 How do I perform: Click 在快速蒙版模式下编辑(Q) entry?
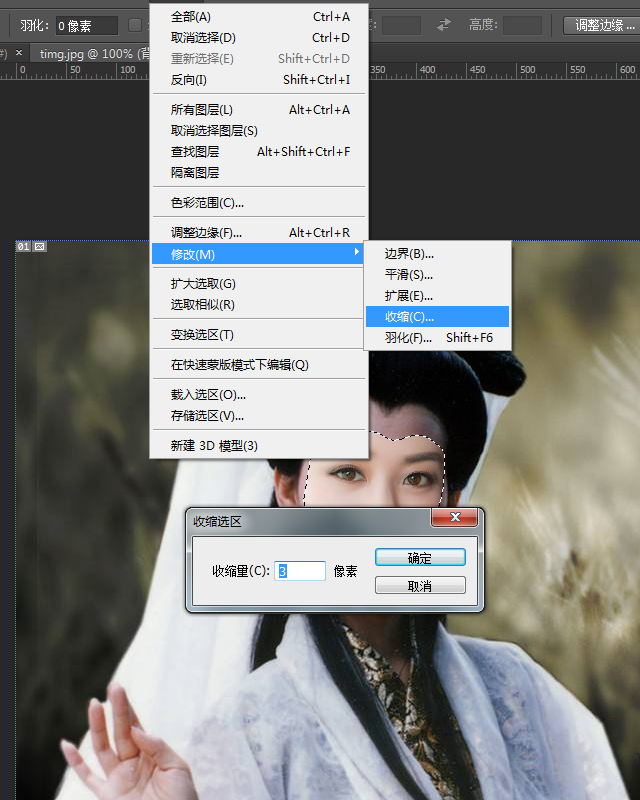259,365
